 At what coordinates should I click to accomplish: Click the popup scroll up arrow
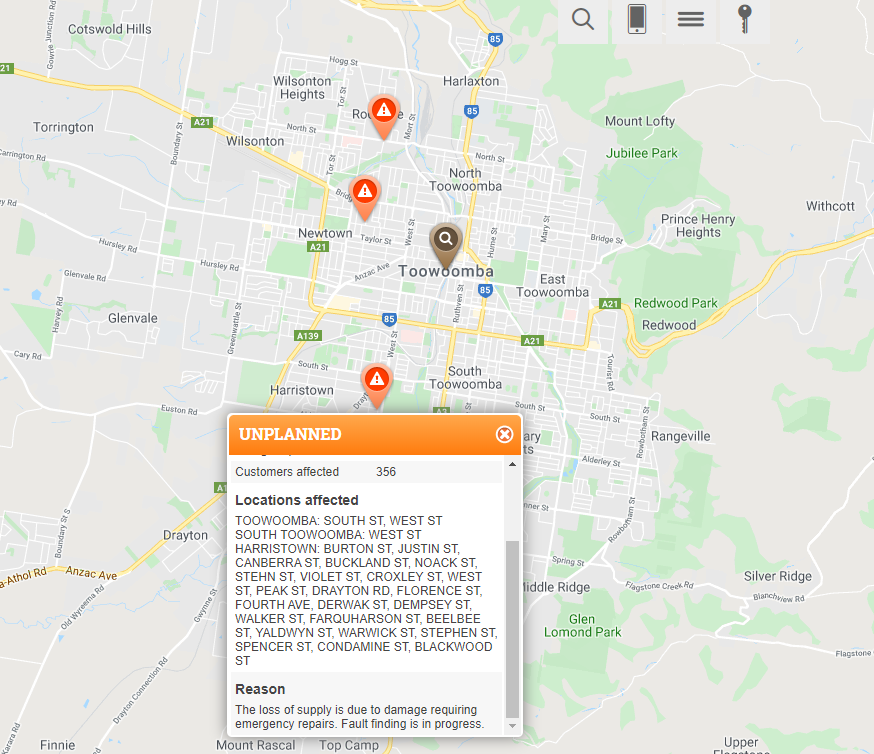512,464
